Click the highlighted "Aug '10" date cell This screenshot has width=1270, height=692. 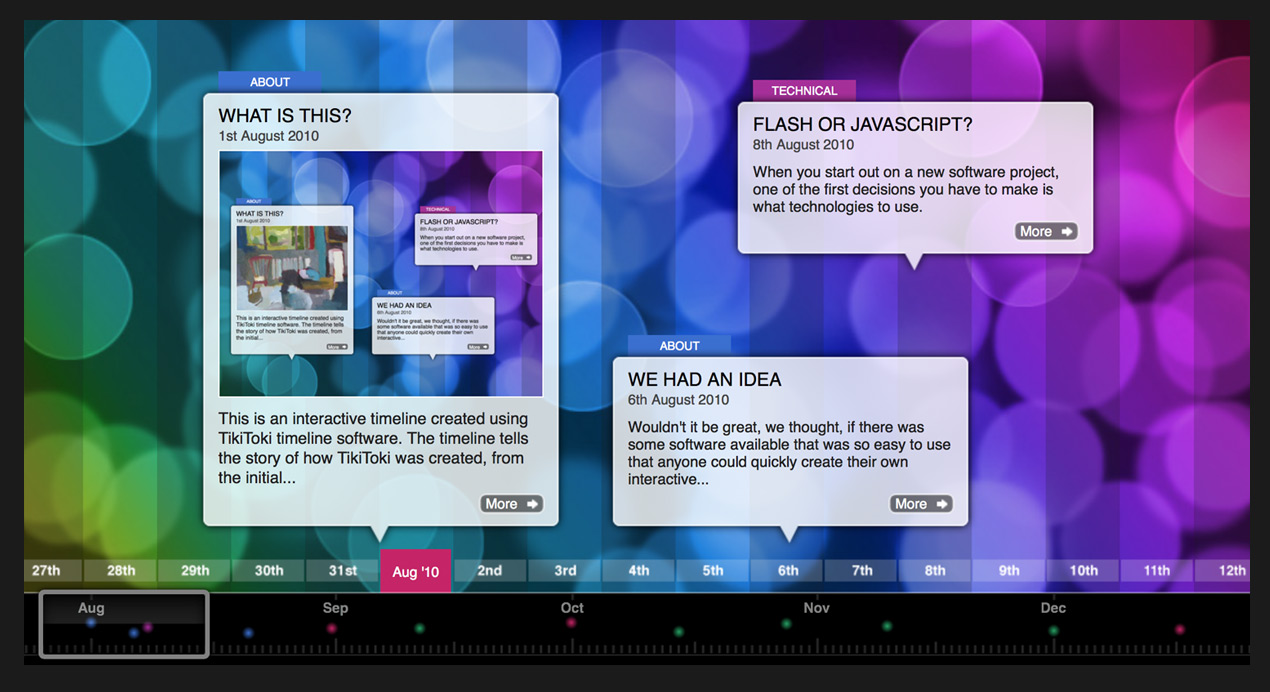[415, 571]
